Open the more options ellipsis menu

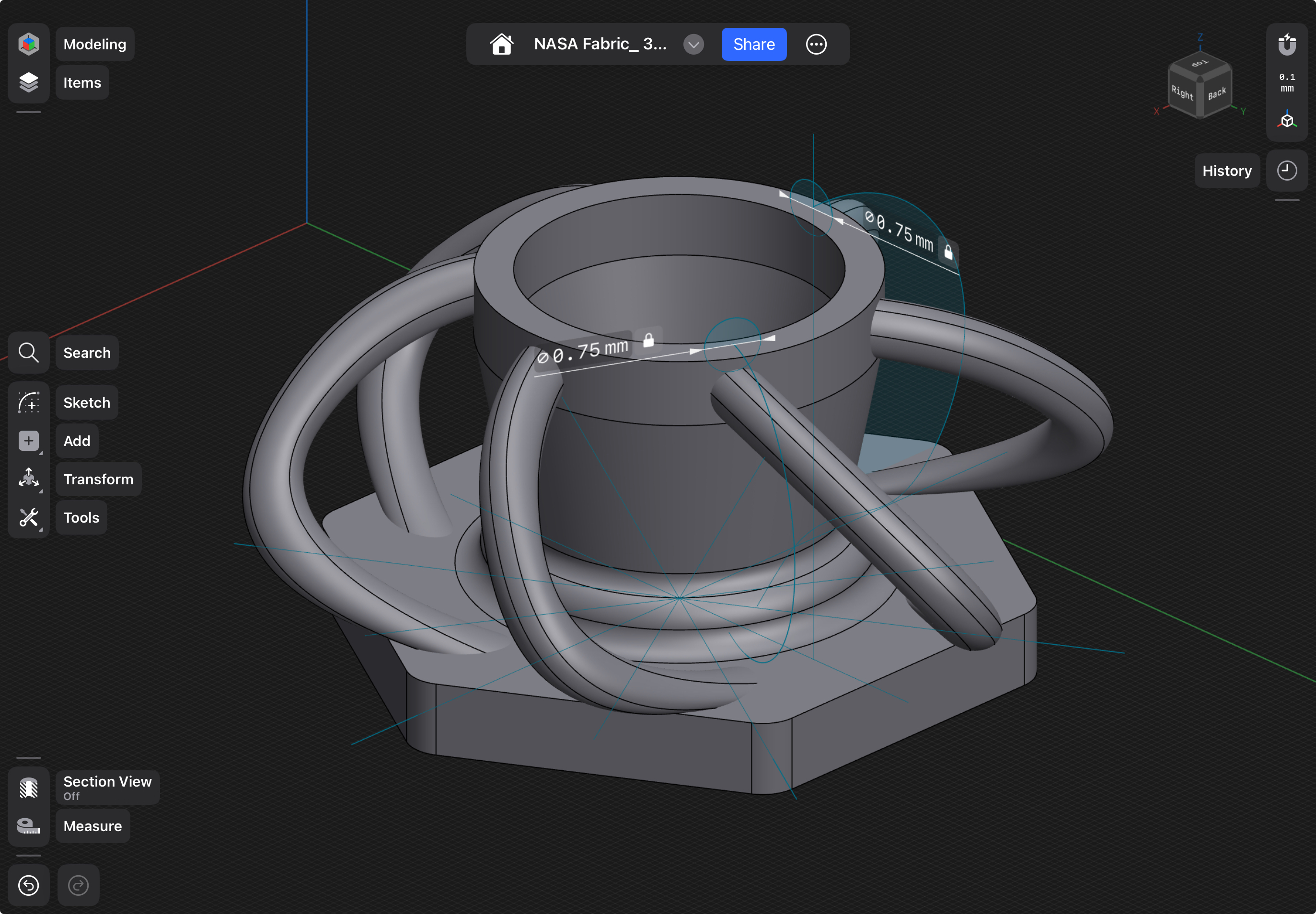pos(816,44)
